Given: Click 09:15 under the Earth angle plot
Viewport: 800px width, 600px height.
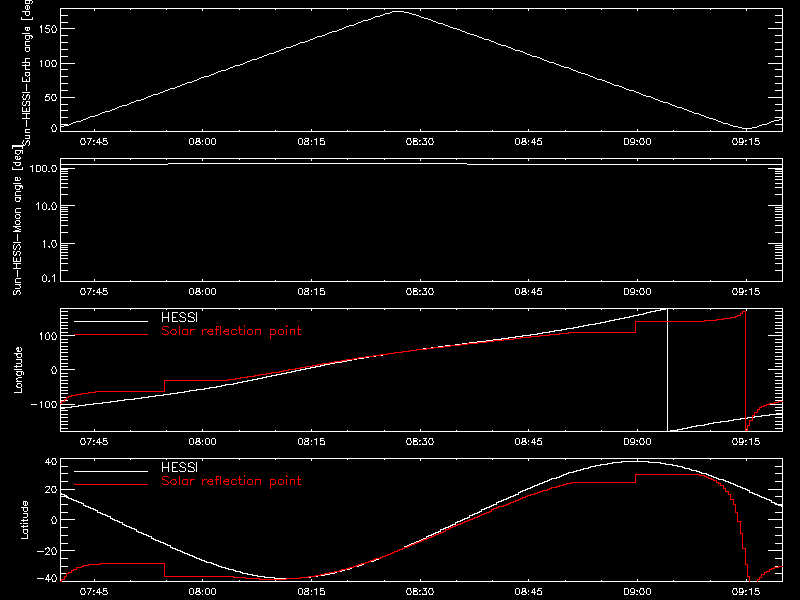Looking at the screenshot, I should (x=746, y=142).
